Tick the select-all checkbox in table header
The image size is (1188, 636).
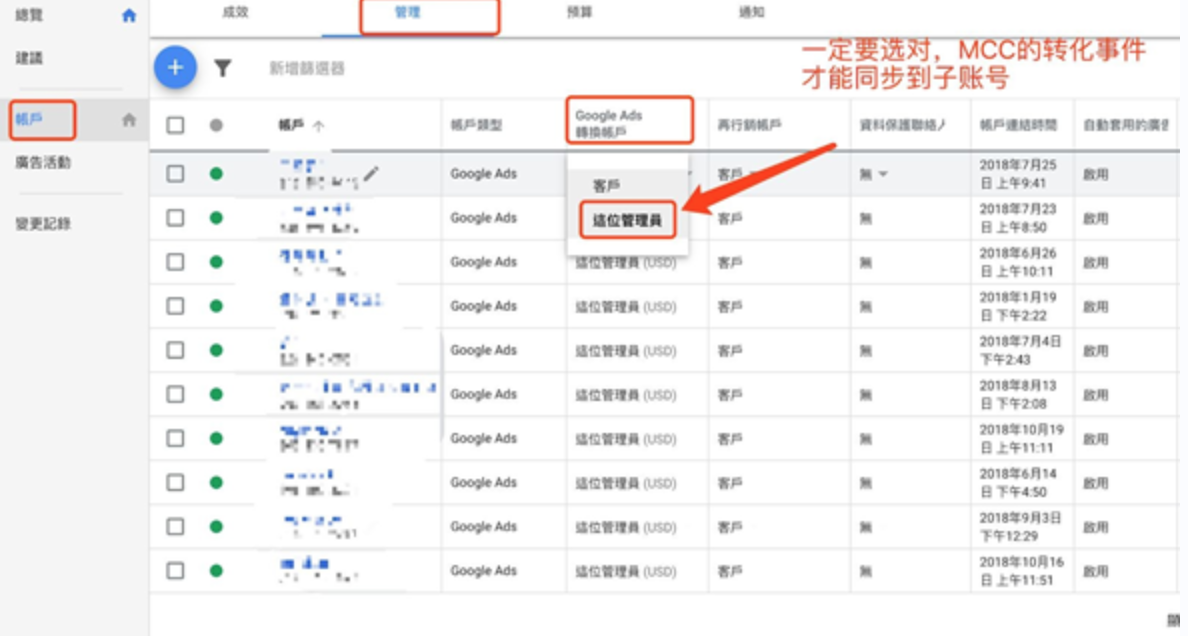tap(176, 126)
